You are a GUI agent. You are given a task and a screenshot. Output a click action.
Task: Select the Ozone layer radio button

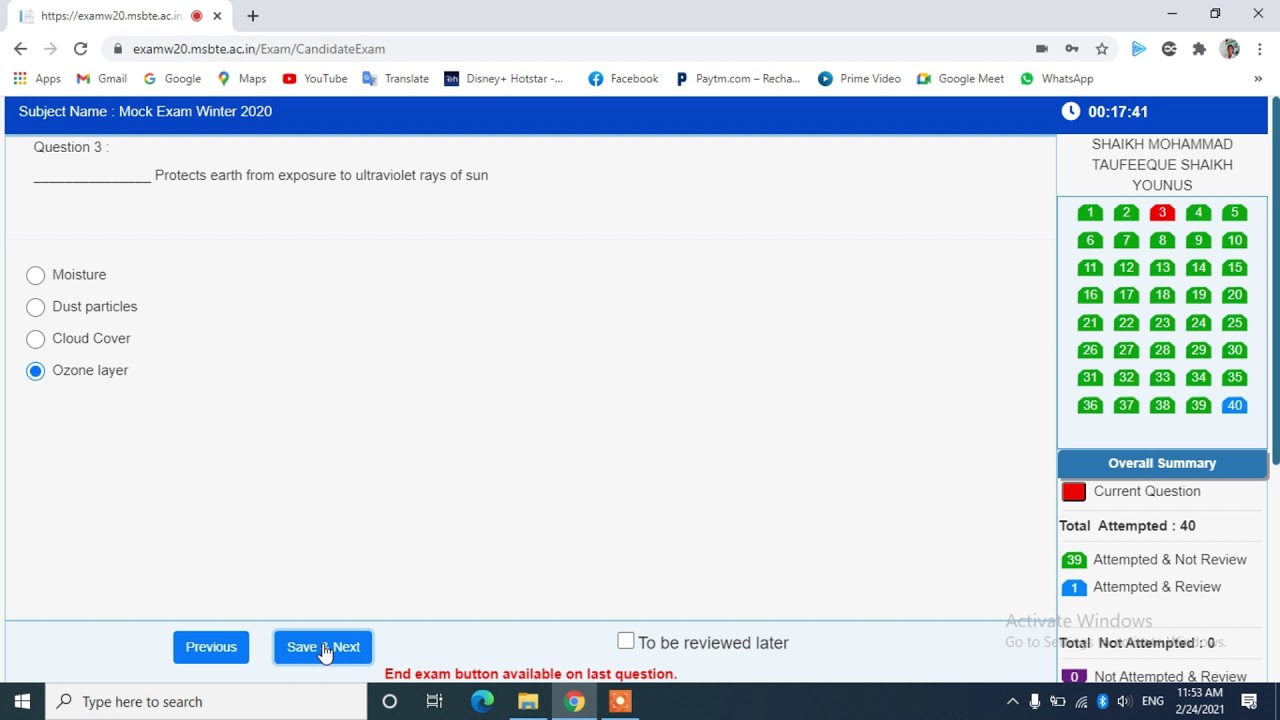(36, 371)
